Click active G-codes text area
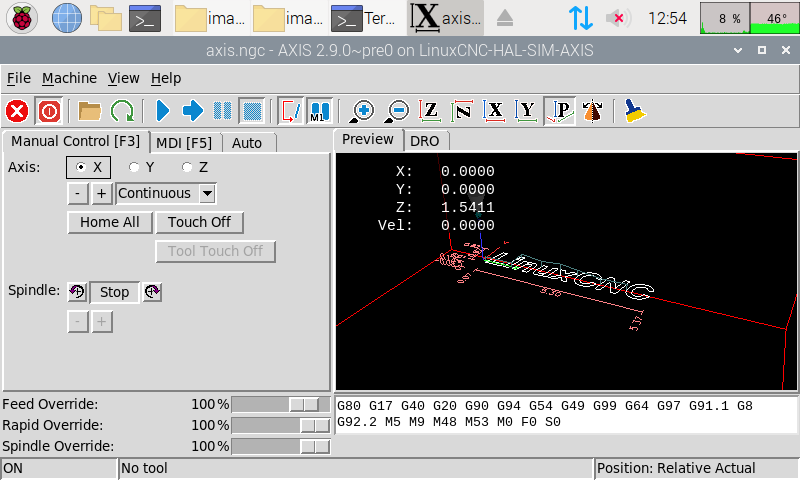Screen dimensions: 800x480 [566, 414]
